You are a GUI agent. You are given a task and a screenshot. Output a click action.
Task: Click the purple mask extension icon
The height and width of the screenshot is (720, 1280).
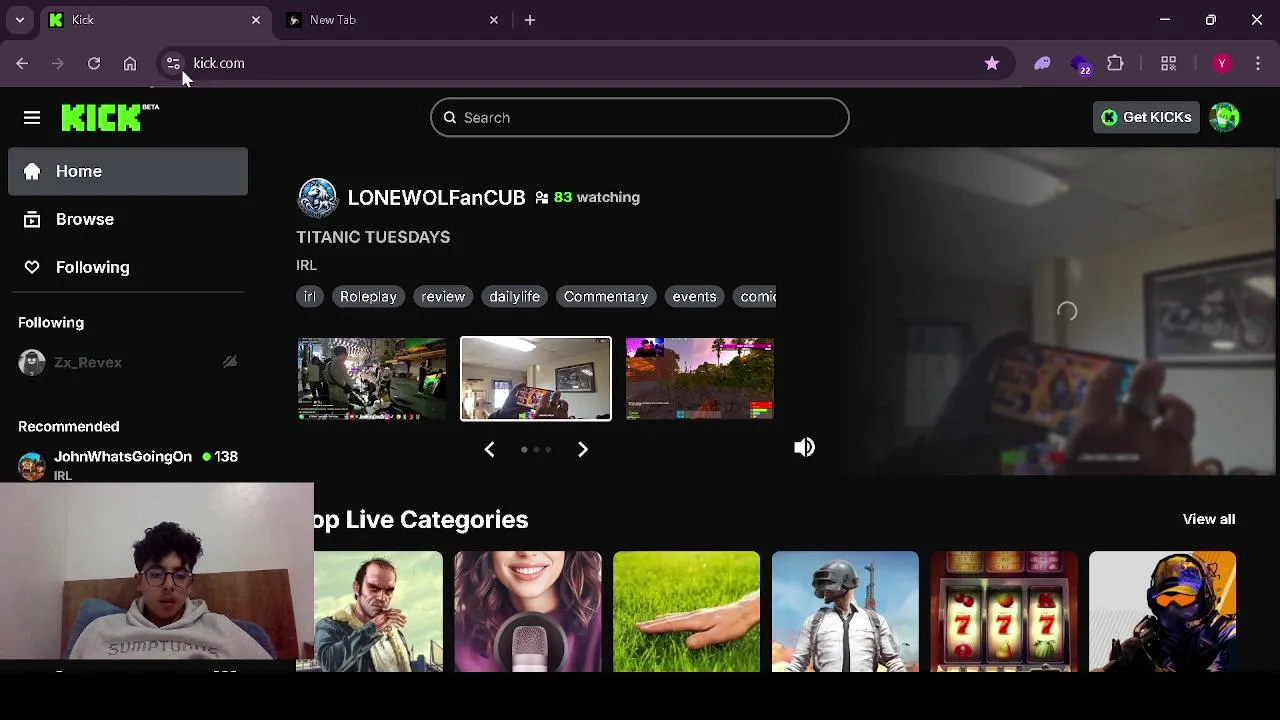(1043, 63)
